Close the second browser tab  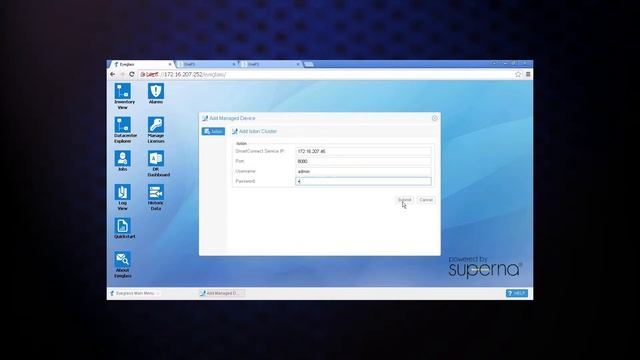pos(234,64)
